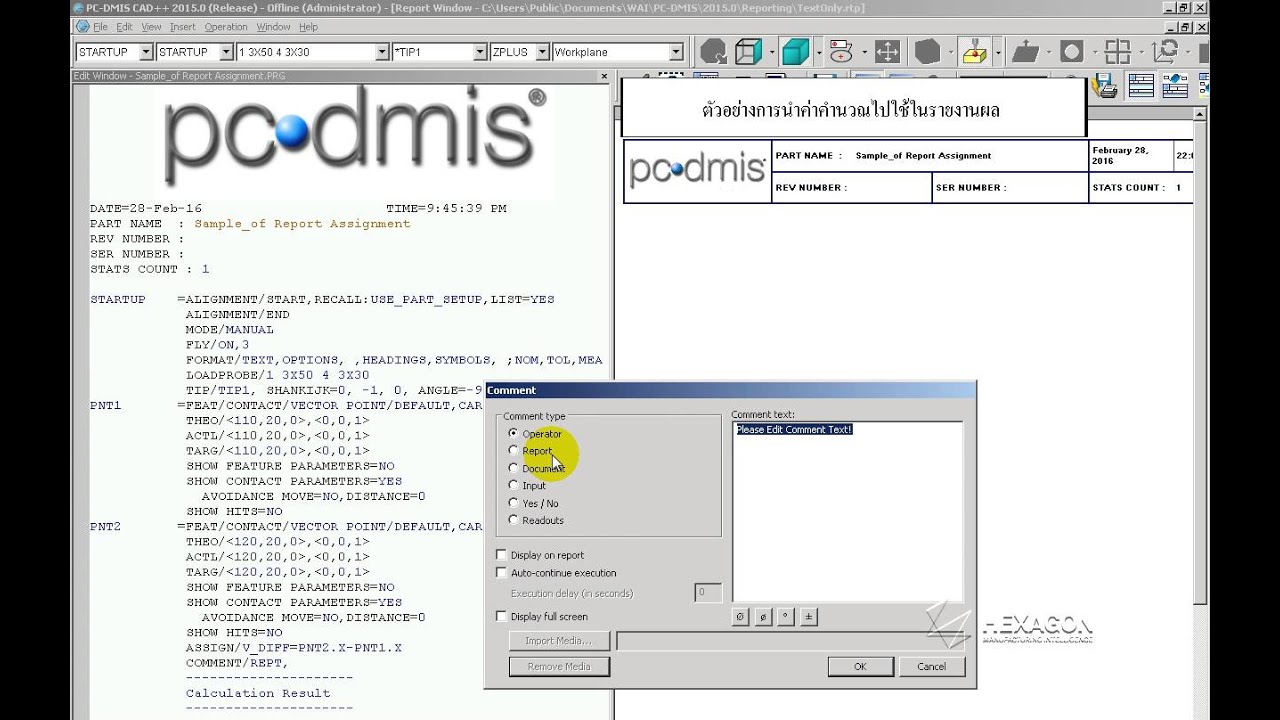1280x720 pixels.
Task: Click the circle feature icon
Action: click(1071, 52)
